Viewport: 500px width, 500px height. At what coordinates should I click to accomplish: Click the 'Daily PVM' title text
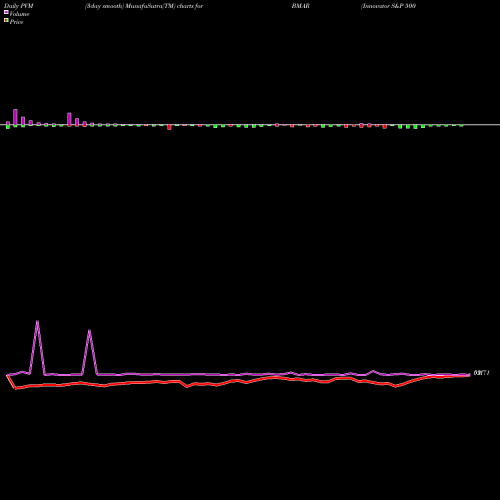(x=19, y=6)
